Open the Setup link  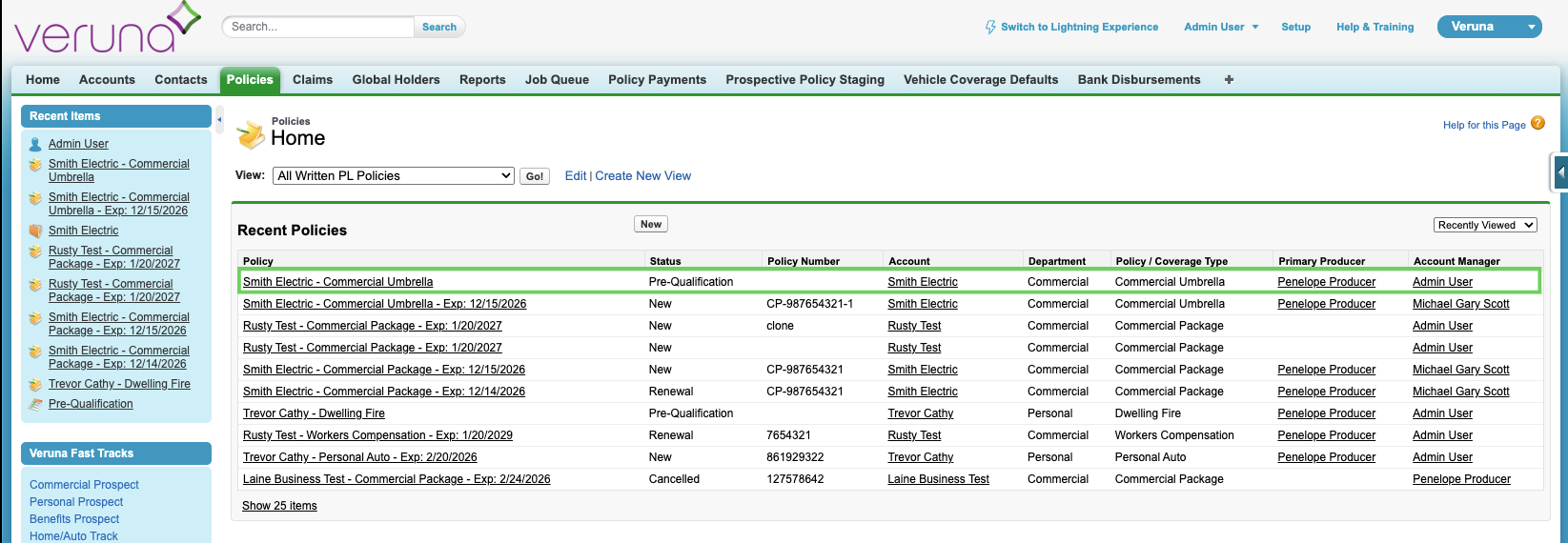1295,28
